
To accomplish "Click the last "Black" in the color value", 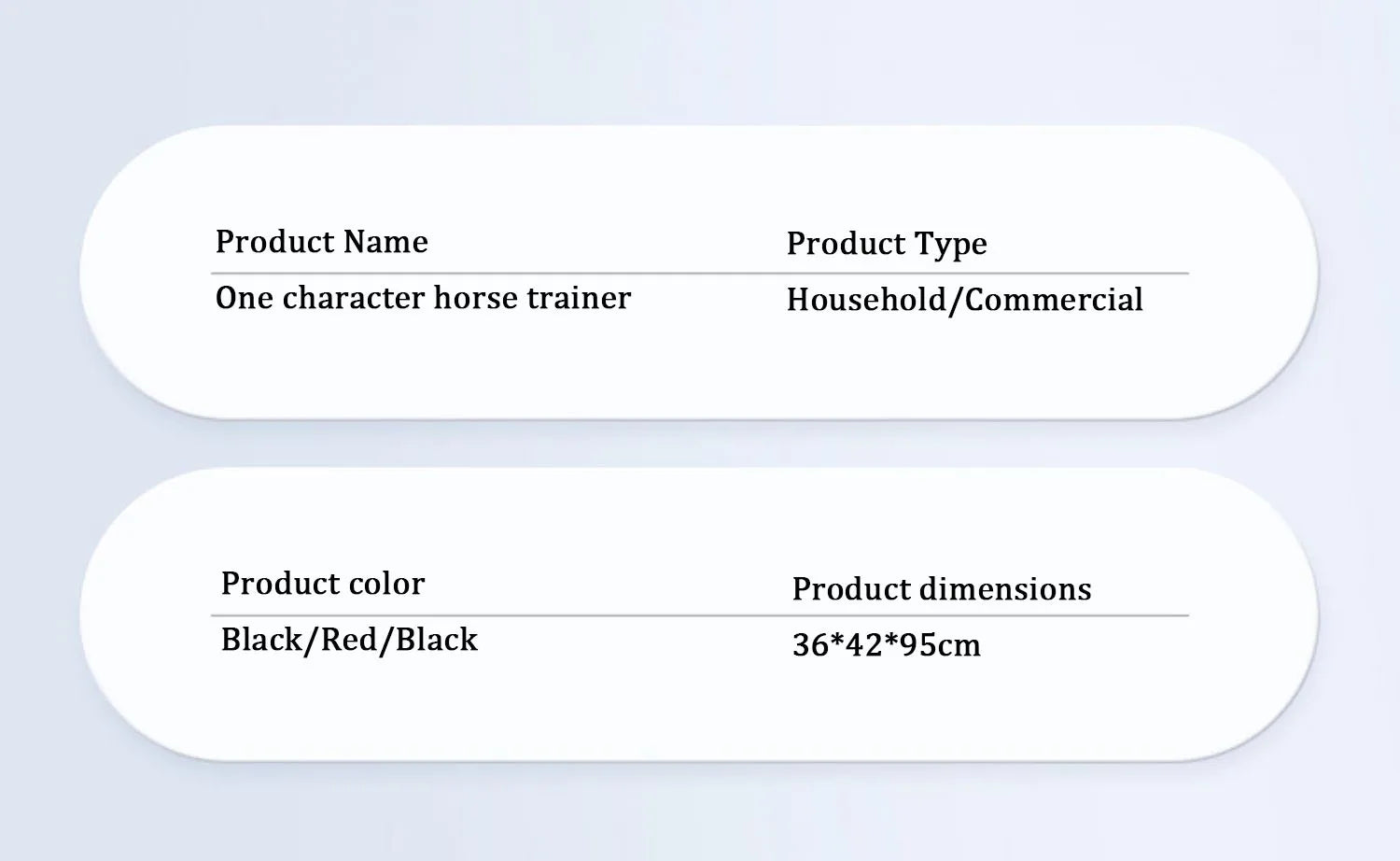I will tap(436, 640).
